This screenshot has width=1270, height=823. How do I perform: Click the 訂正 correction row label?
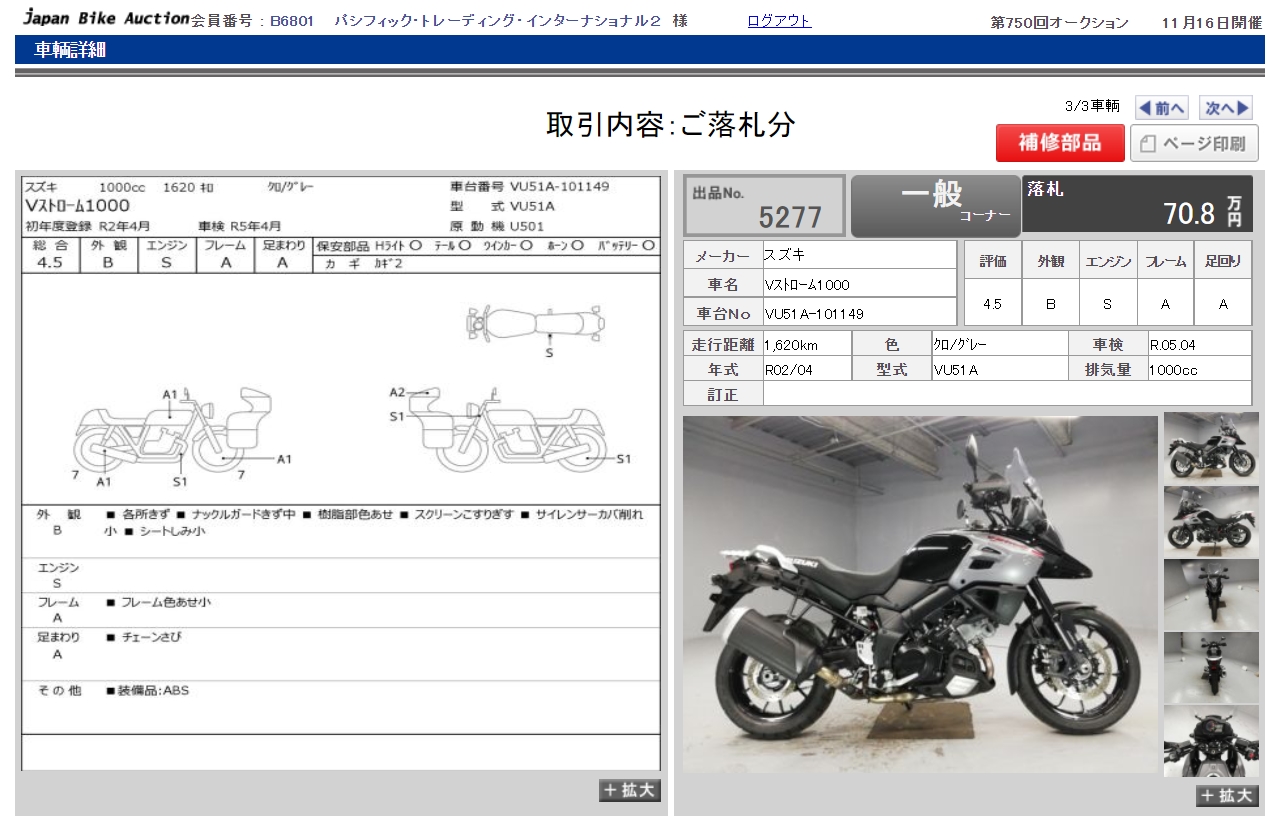point(722,394)
